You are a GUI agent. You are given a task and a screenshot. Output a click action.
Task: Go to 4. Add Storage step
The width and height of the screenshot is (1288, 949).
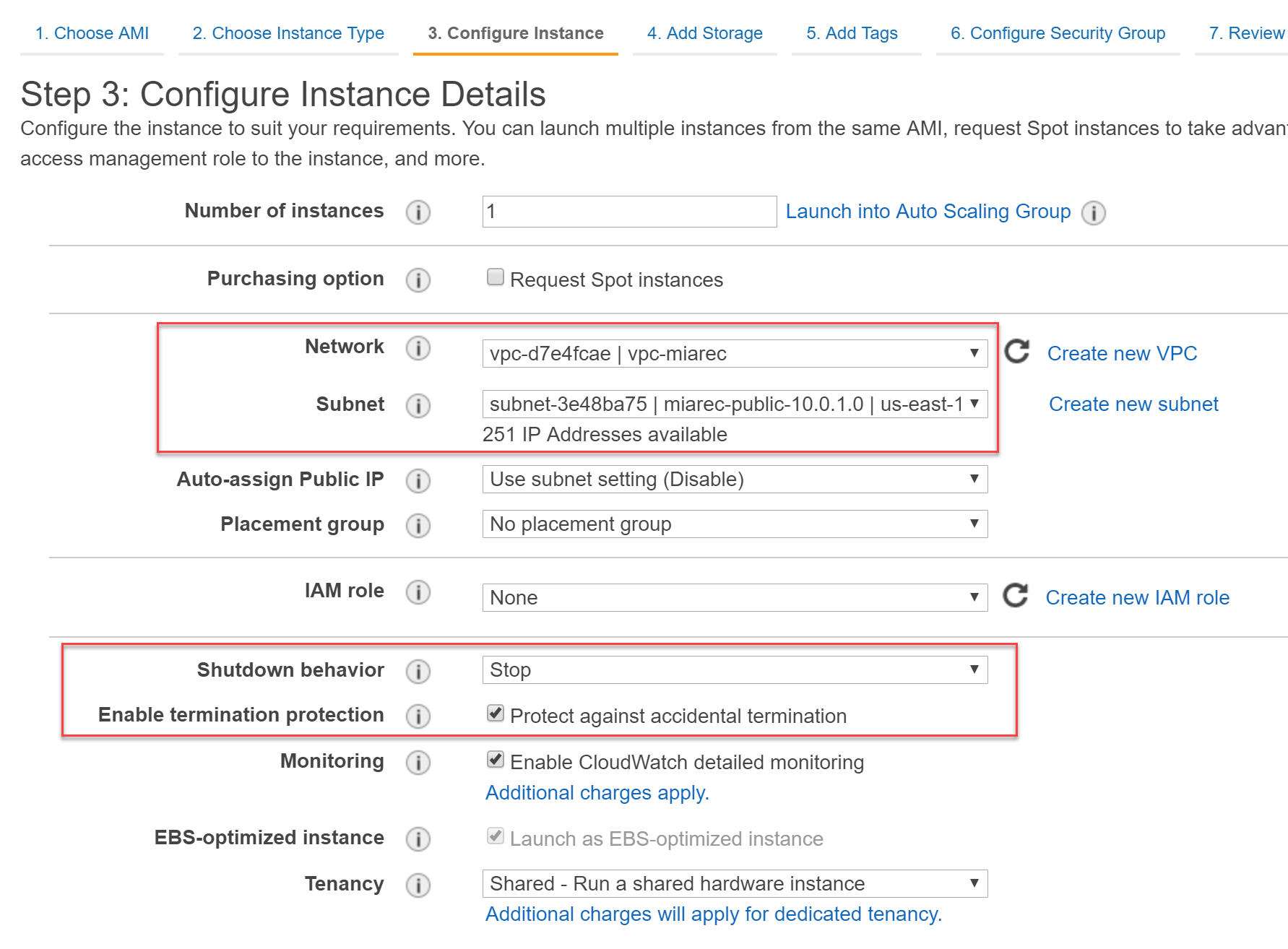tap(705, 33)
